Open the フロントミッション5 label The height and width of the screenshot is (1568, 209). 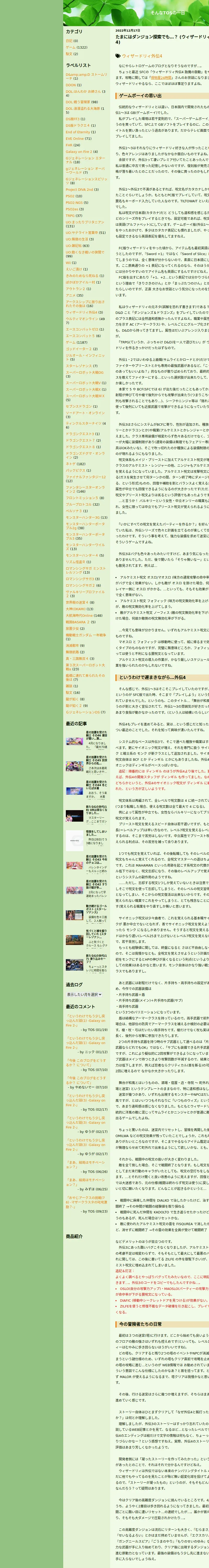point(82,498)
